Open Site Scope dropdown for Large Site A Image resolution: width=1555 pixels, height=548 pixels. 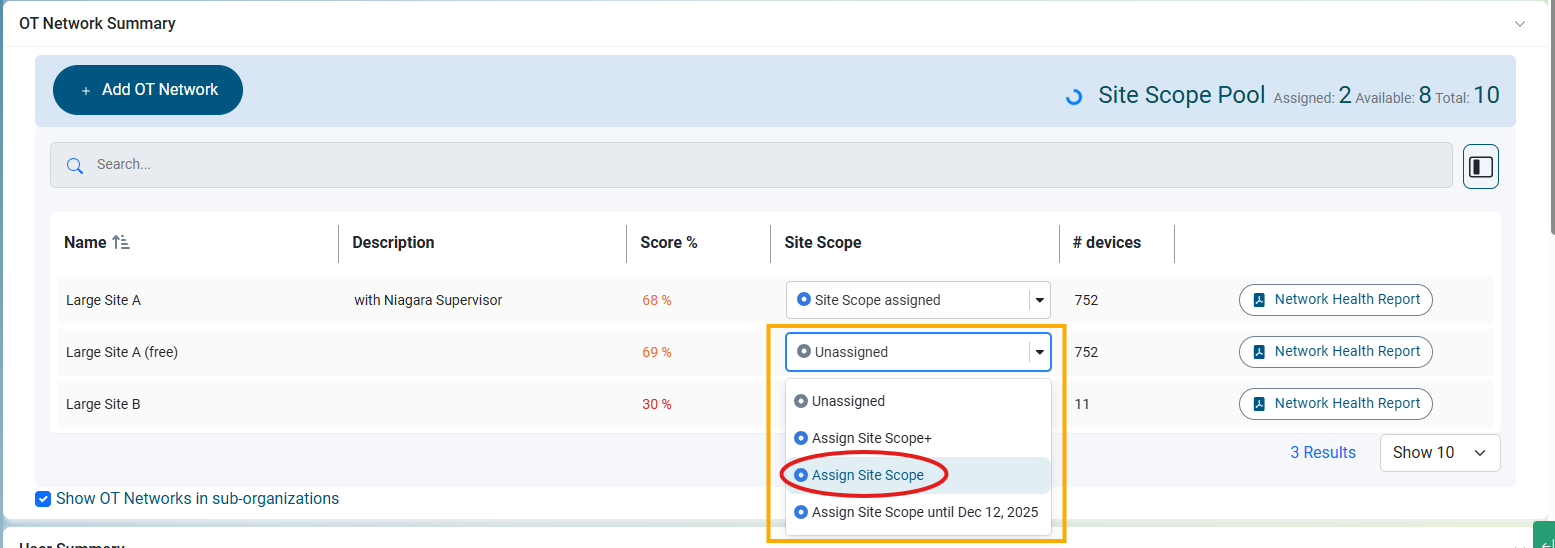click(918, 300)
